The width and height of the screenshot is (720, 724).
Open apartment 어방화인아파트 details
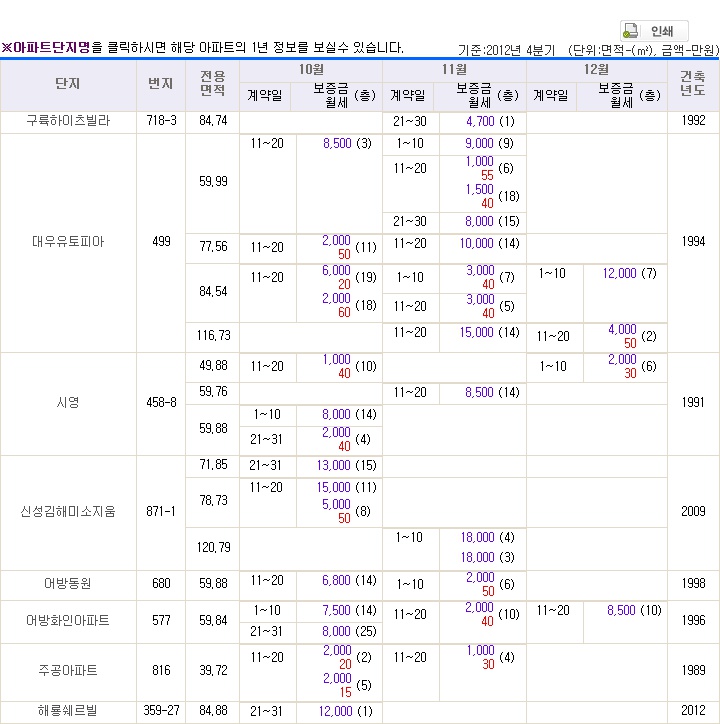point(68,621)
